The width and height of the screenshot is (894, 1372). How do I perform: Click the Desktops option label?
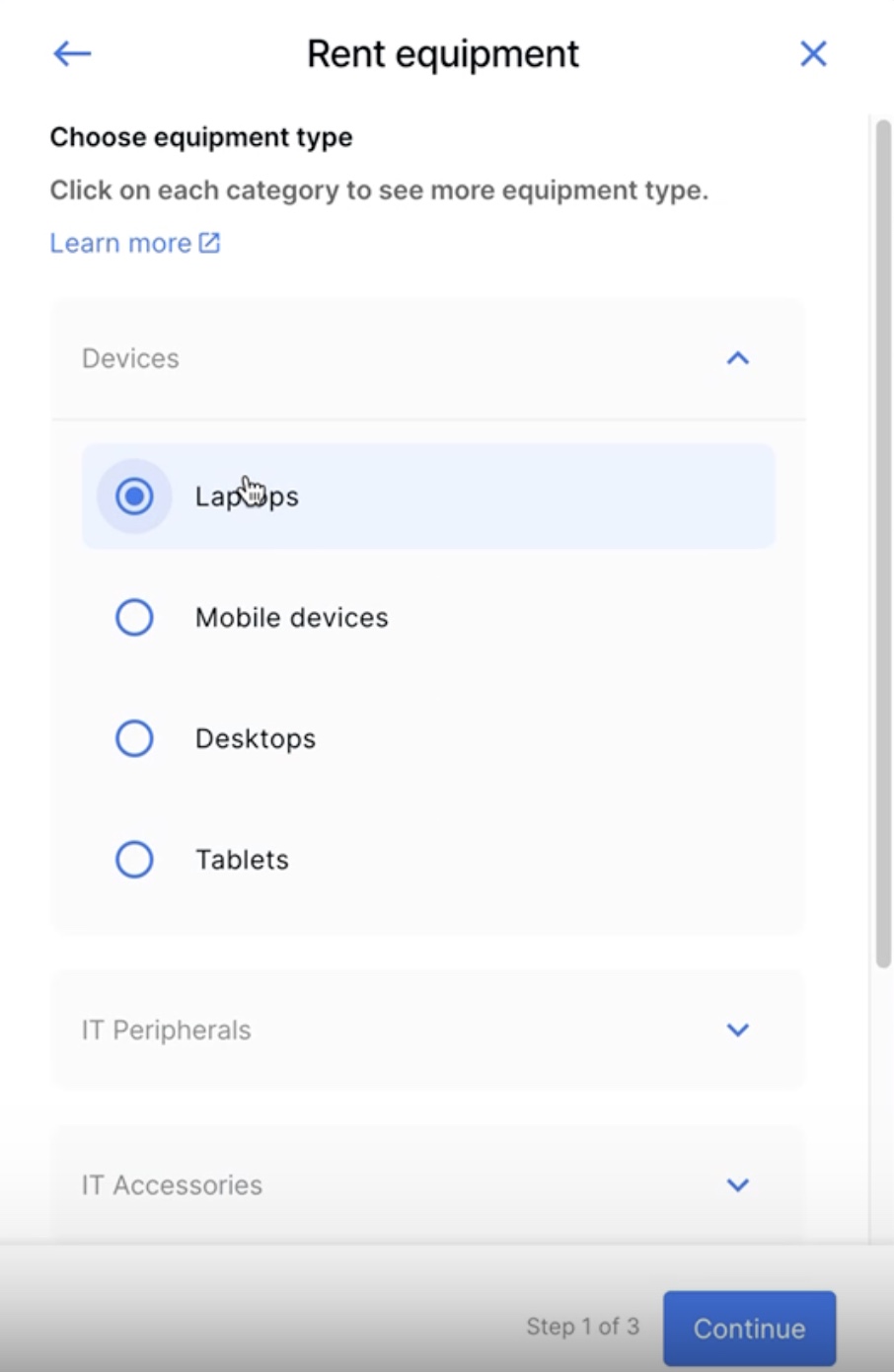(256, 739)
